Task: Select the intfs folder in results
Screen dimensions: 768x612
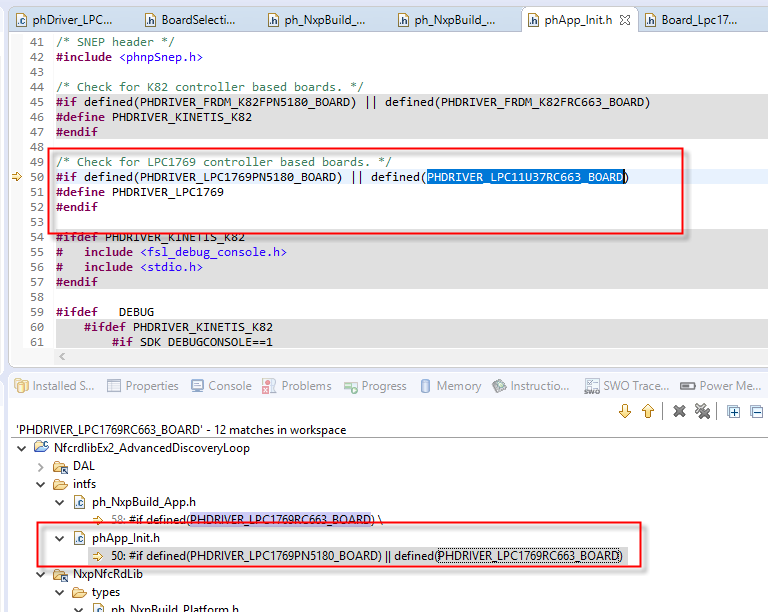Action: pyautogui.click(x=84, y=484)
